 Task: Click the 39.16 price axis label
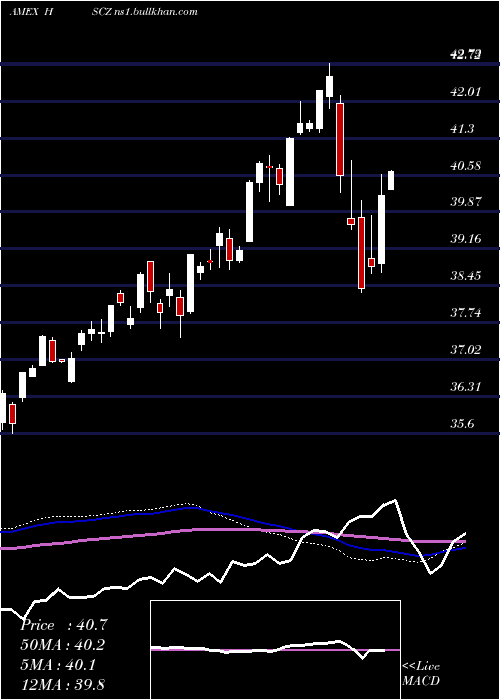pyautogui.click(x=466, y=239)
